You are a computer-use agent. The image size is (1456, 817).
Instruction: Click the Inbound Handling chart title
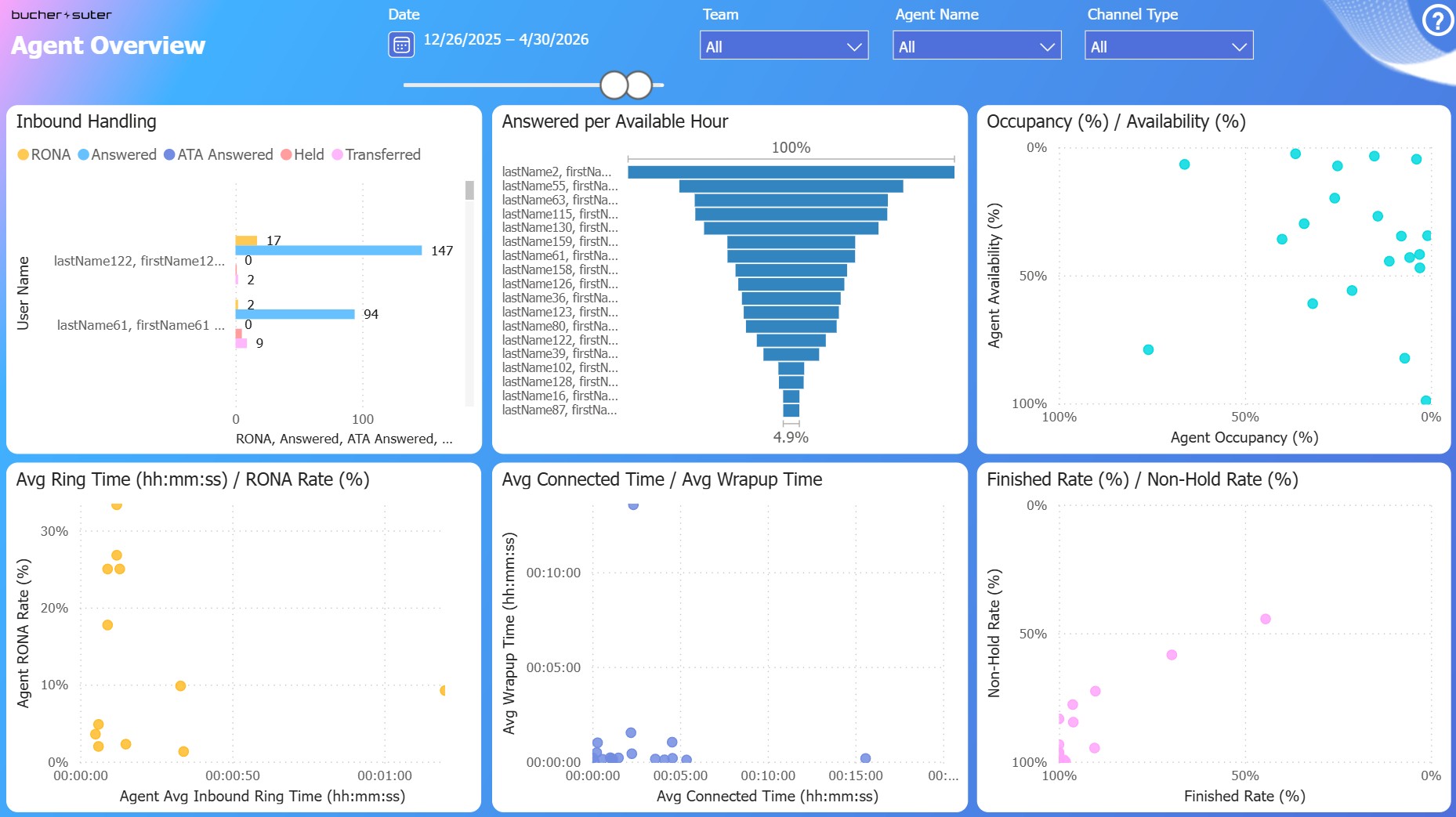pos(86,121)
